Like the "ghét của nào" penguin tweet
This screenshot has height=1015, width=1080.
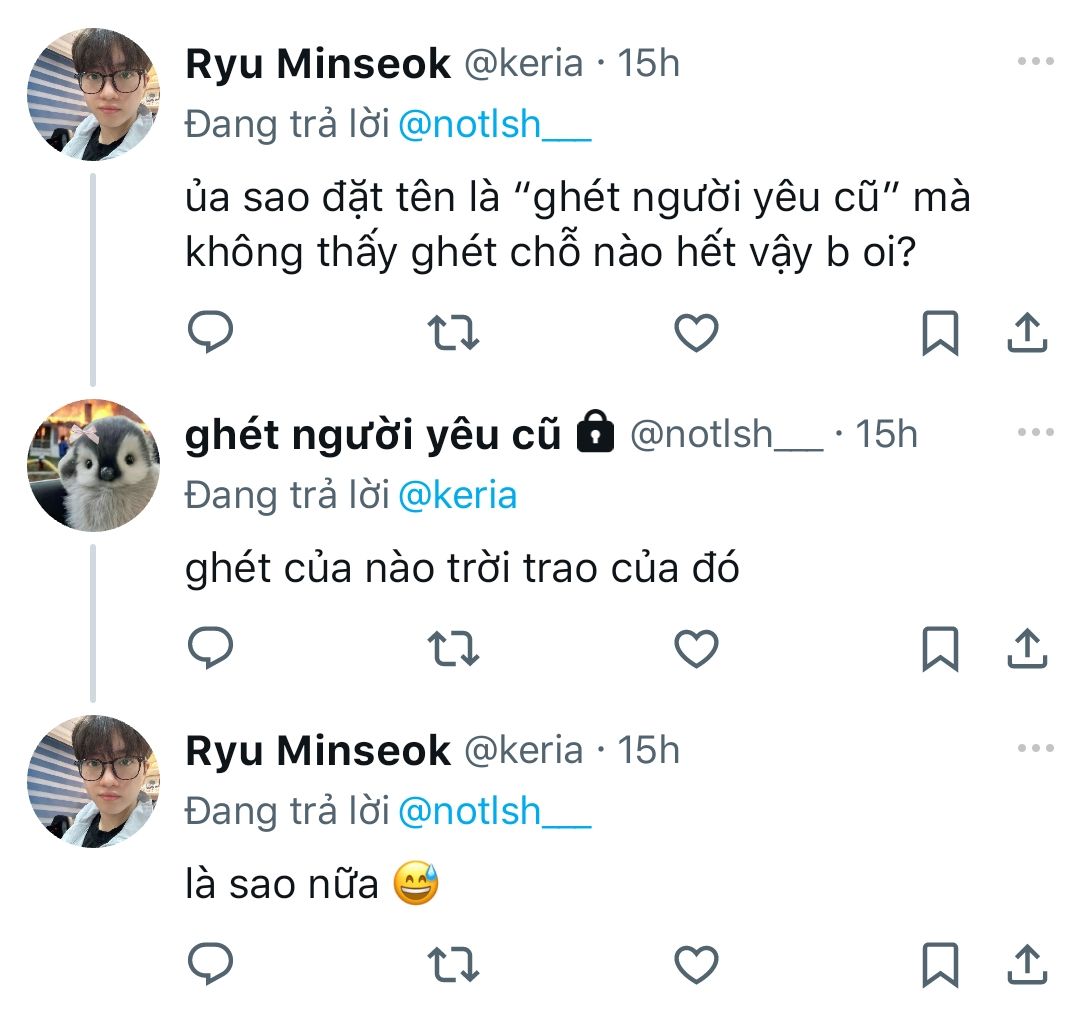click(697, 649)
